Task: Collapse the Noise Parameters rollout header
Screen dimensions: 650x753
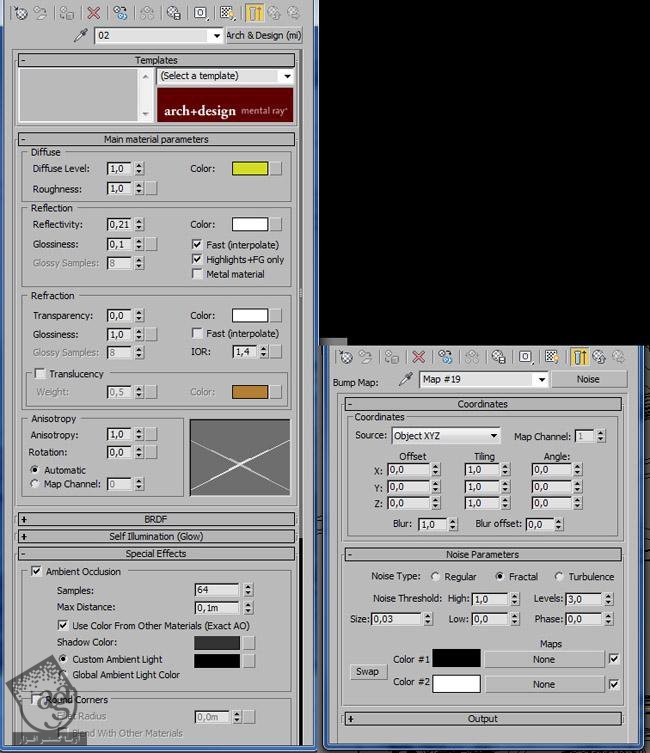Action: pyautogui.click(x=482, y=554)
